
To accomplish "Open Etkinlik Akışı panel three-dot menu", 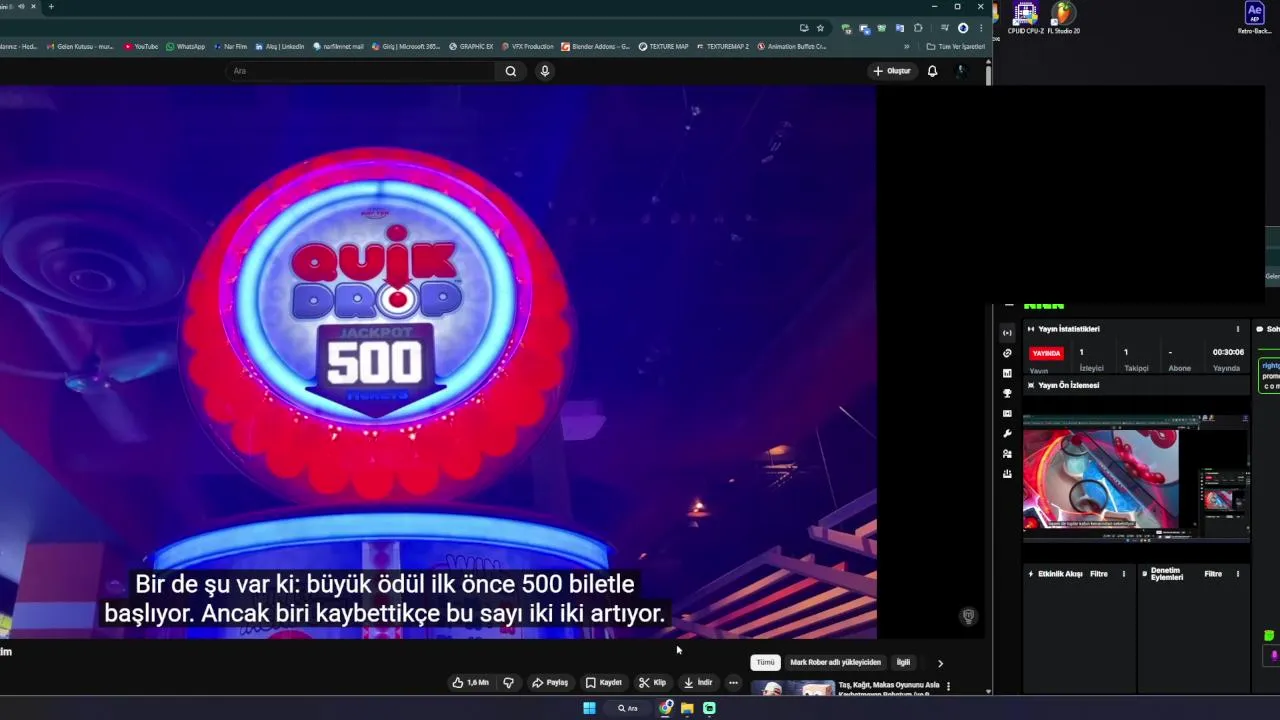I will (x=1124, y=574).
